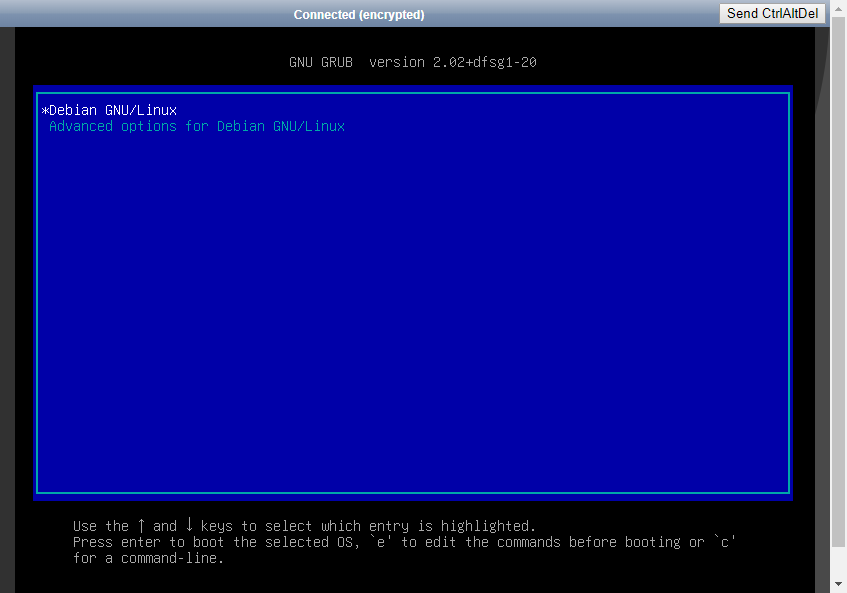Click the asterisk marker beside Debian GNU/Linux
Viewport: 847px width, 593px height.
pyautogui.click(x=45, y=111)
